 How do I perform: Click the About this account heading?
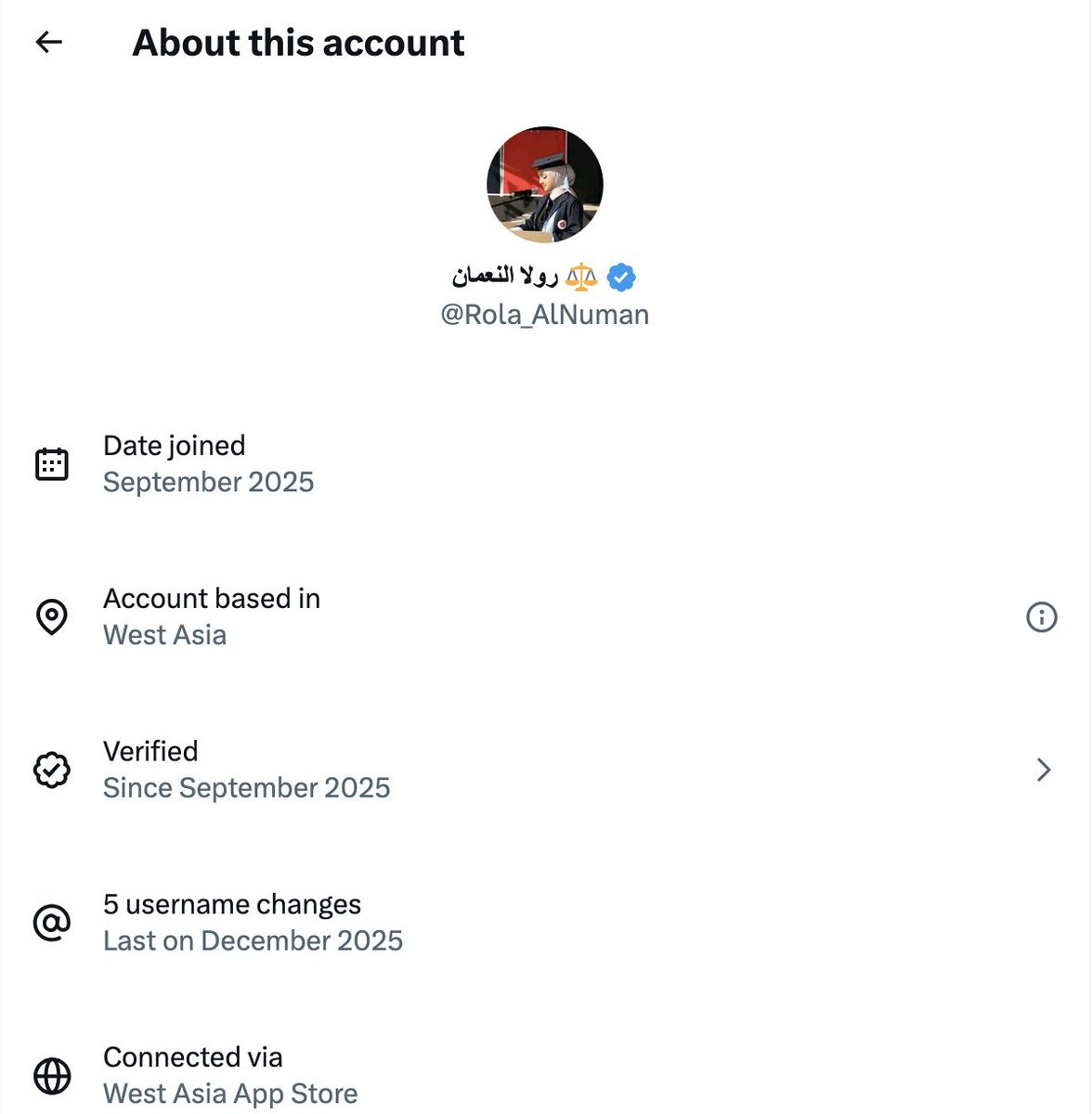click(x=298, y=43)
